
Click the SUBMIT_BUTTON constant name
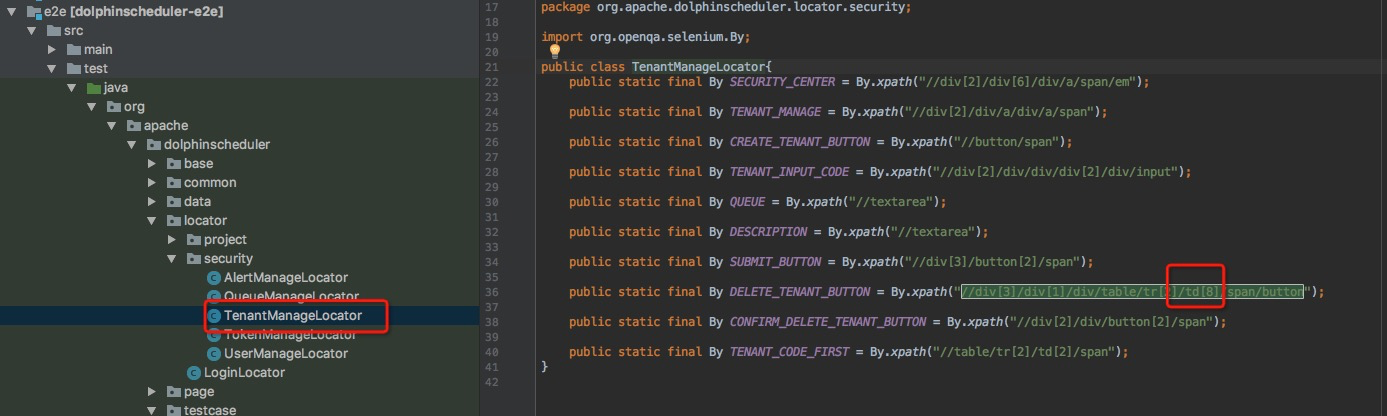coord(775,262)
